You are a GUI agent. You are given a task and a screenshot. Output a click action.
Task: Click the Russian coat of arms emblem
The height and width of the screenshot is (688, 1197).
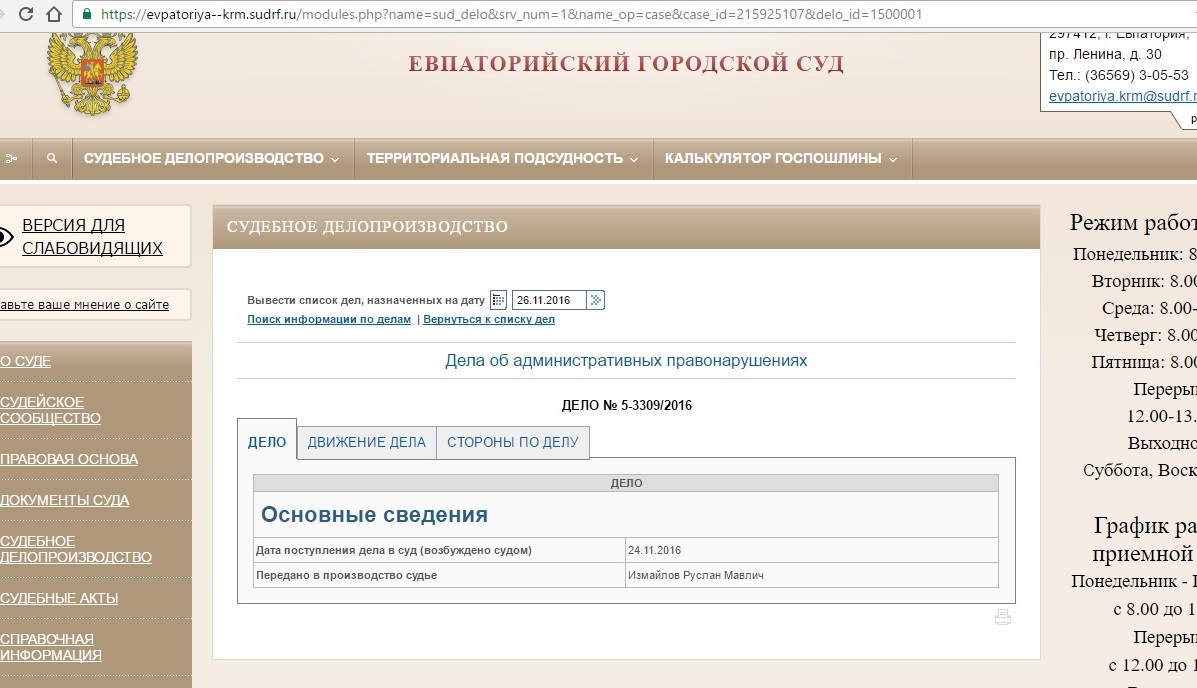[92, 74]
